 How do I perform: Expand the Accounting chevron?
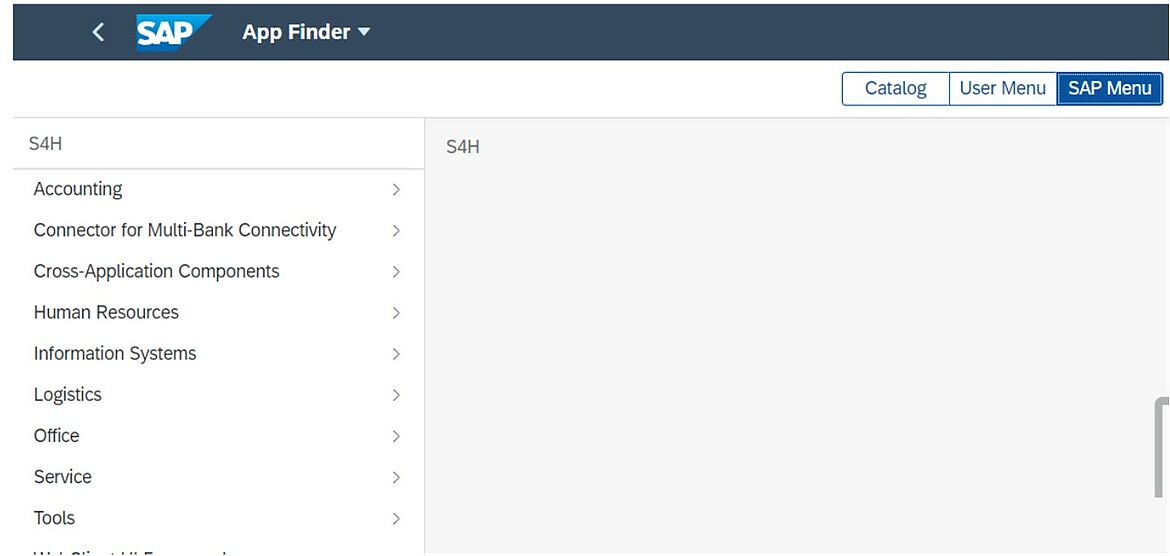point(396,190)
